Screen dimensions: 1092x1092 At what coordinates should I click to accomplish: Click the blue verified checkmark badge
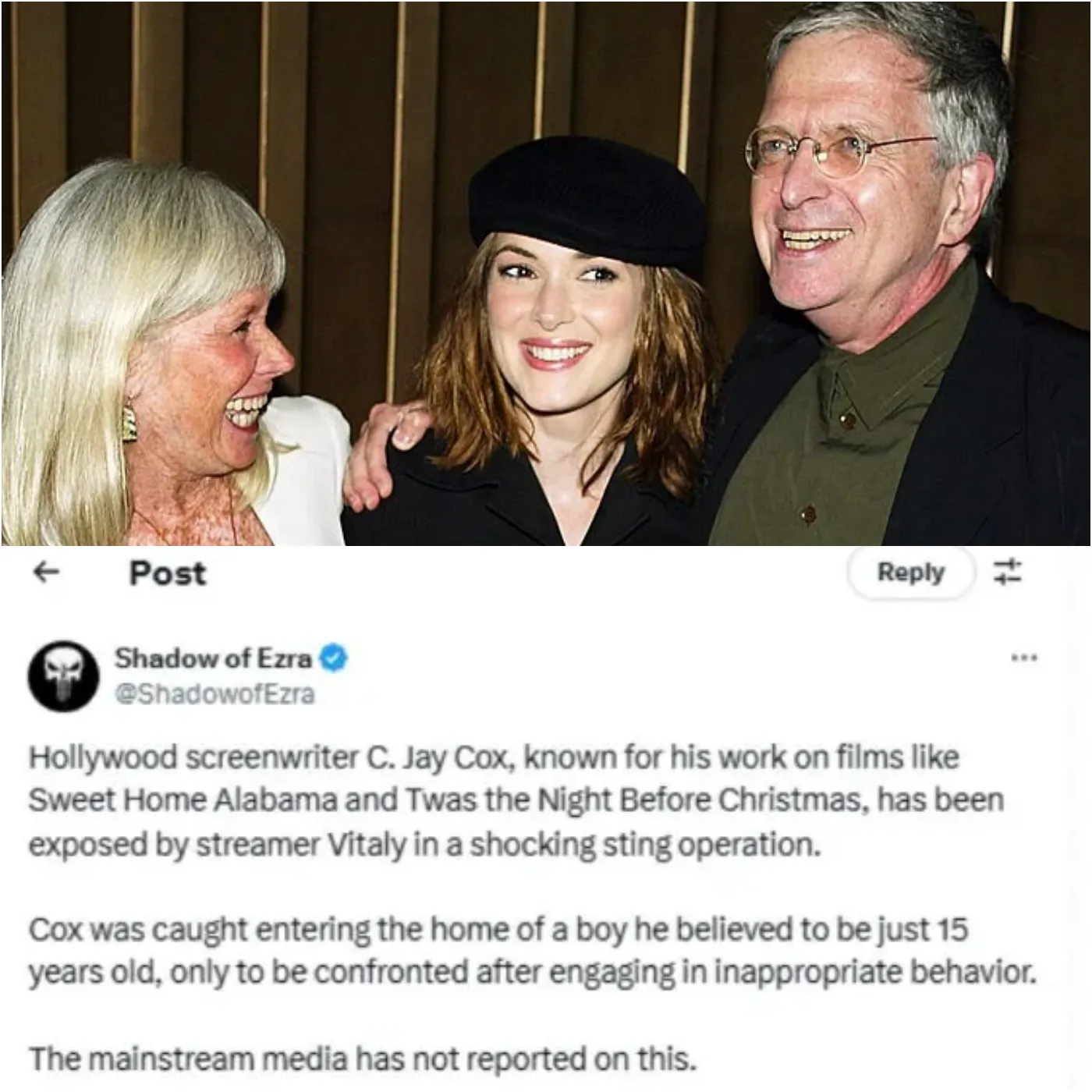pyautogui.click(x=334, y=659)
